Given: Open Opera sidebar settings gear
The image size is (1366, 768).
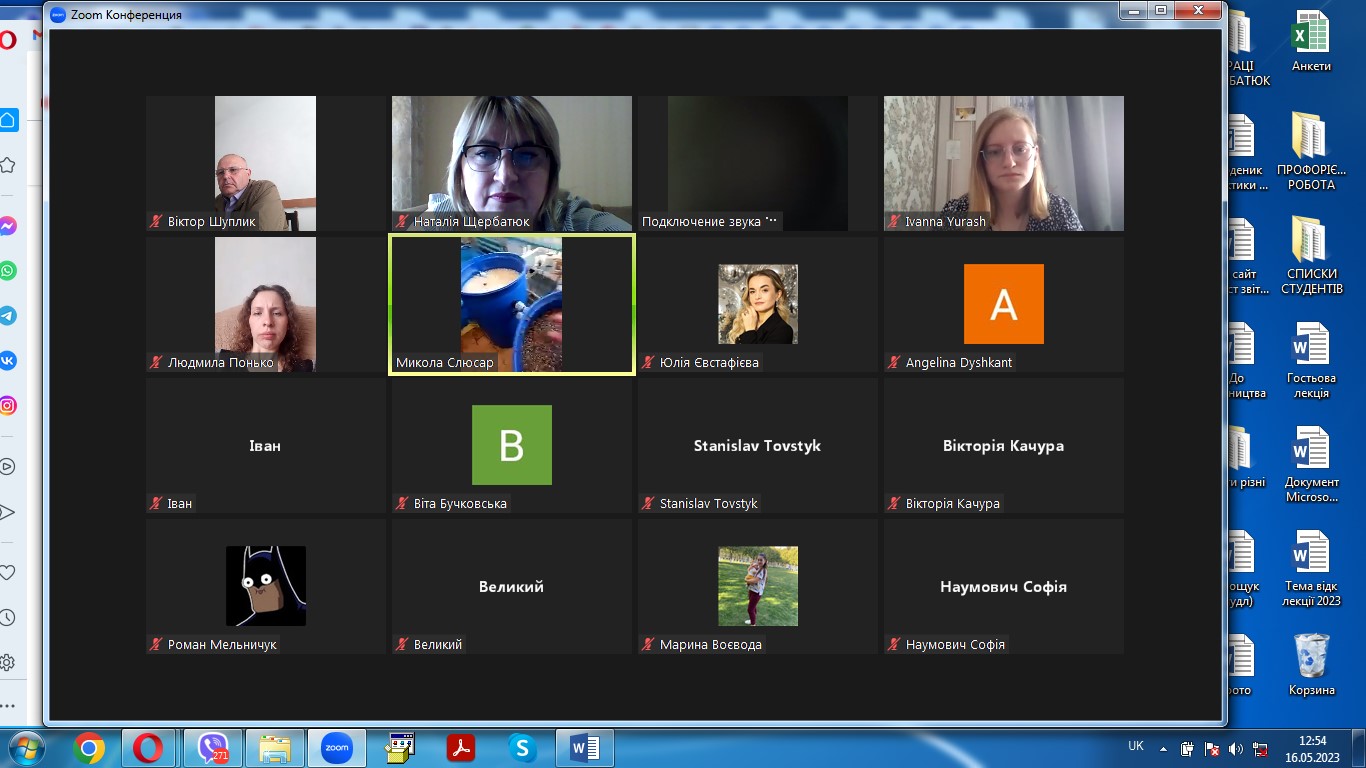Looking at the screenshot, I should click(8, 662).
